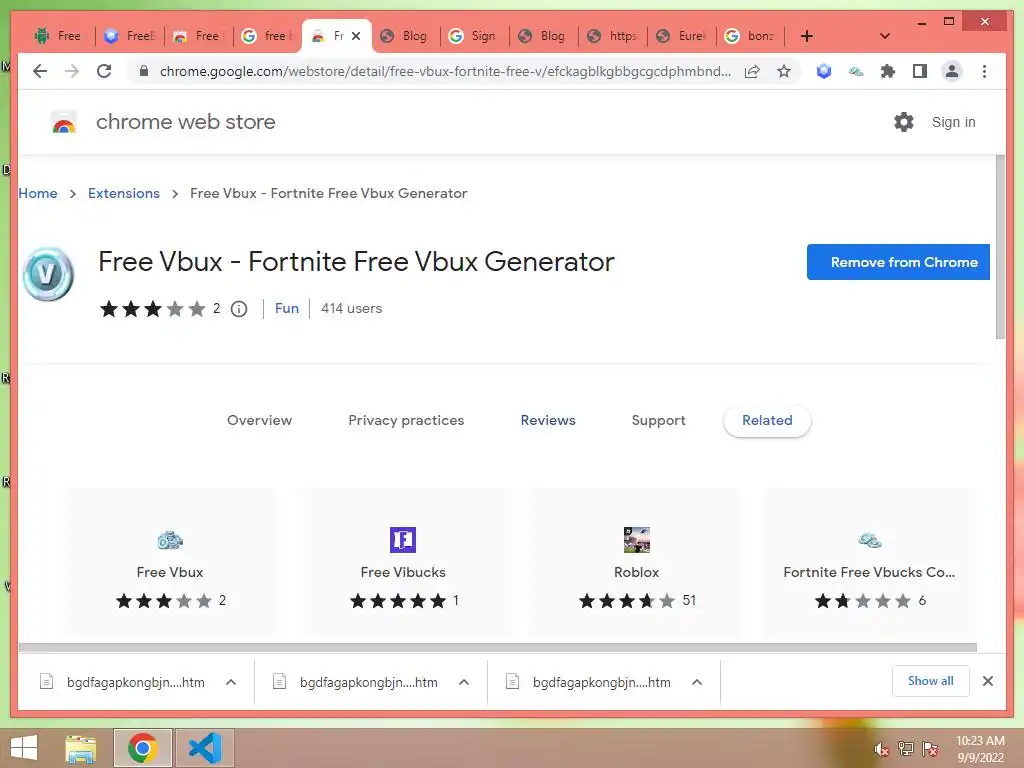This screenshot has height=768, width=1024.
Task: Switch to the 'https' browser tab
Action: coord(612,36)
